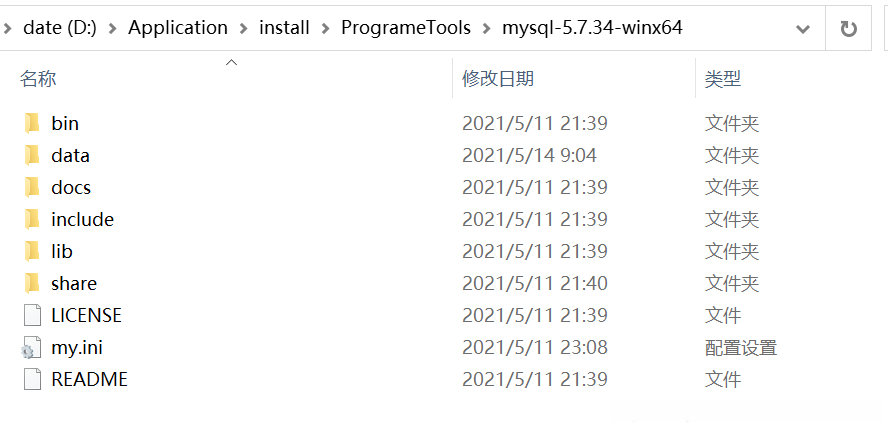Sort files by 类型 column header
The height and width of the screenshot is (432, 888).
pos(722,78)
